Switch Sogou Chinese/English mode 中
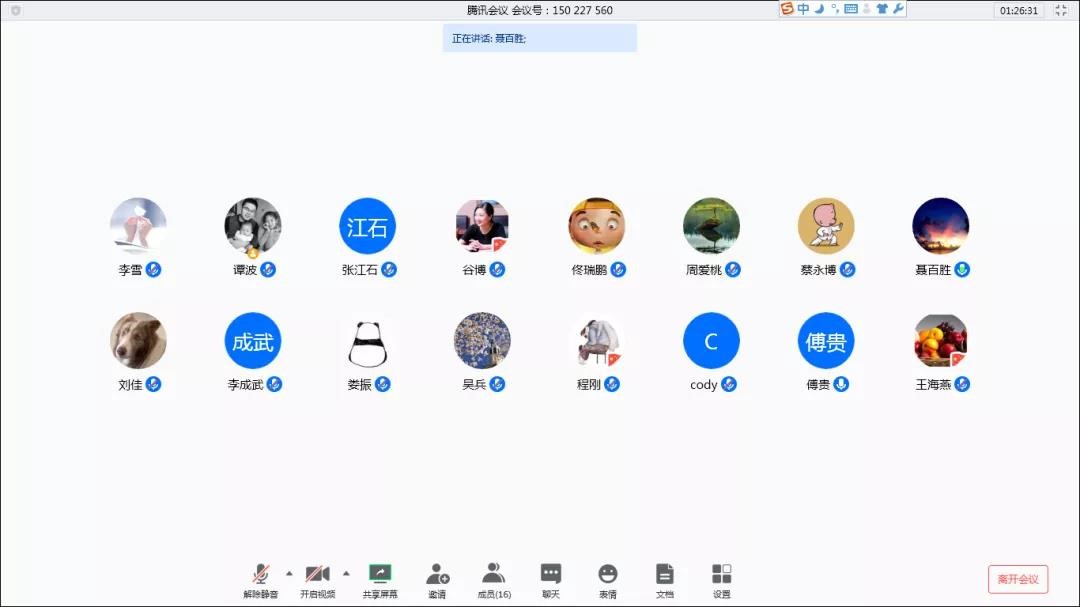This screenshot has height=607, width=1080. coord(803,9)
